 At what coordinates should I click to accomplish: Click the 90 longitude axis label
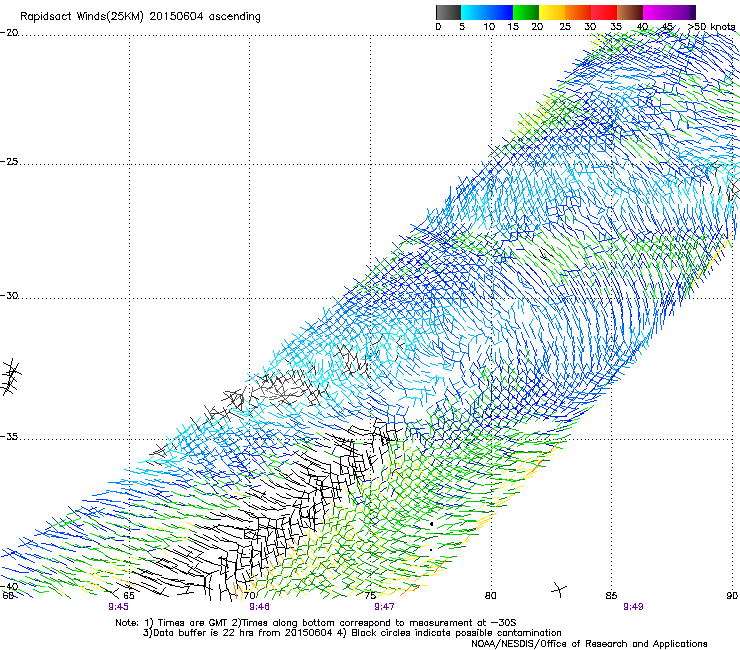(732, 595)
